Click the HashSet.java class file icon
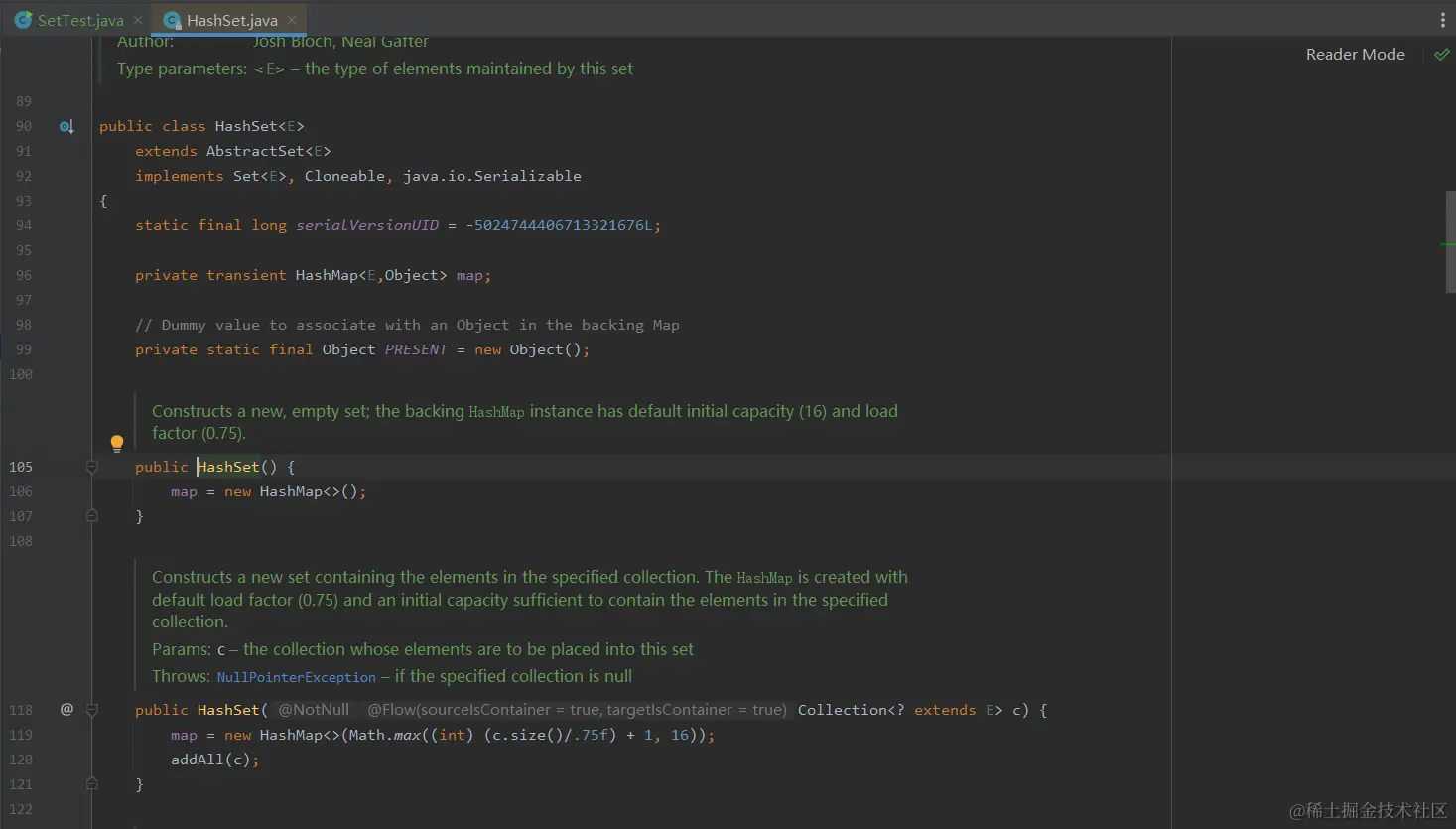This screenshot has width=1456, height=829. click(x=172, y=20)
